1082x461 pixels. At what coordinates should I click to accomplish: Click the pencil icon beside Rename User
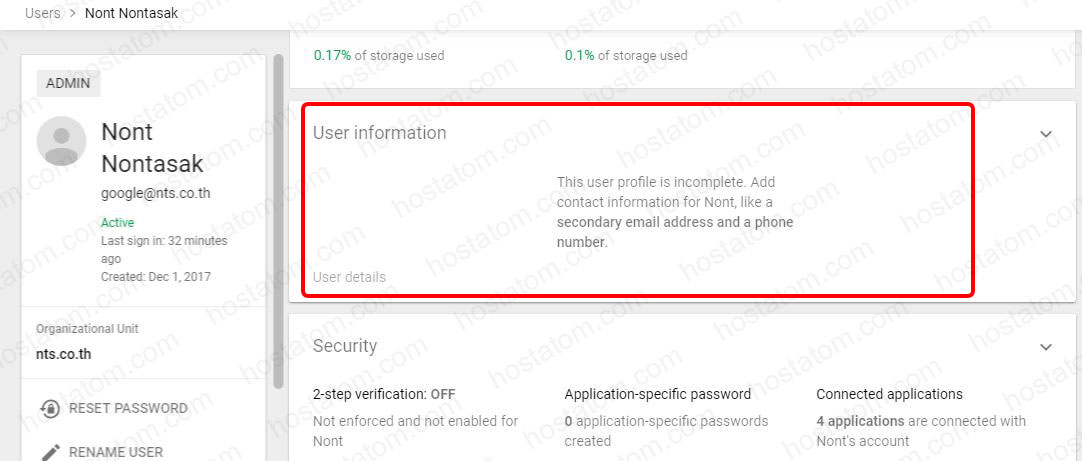click(x=50, y=452)
